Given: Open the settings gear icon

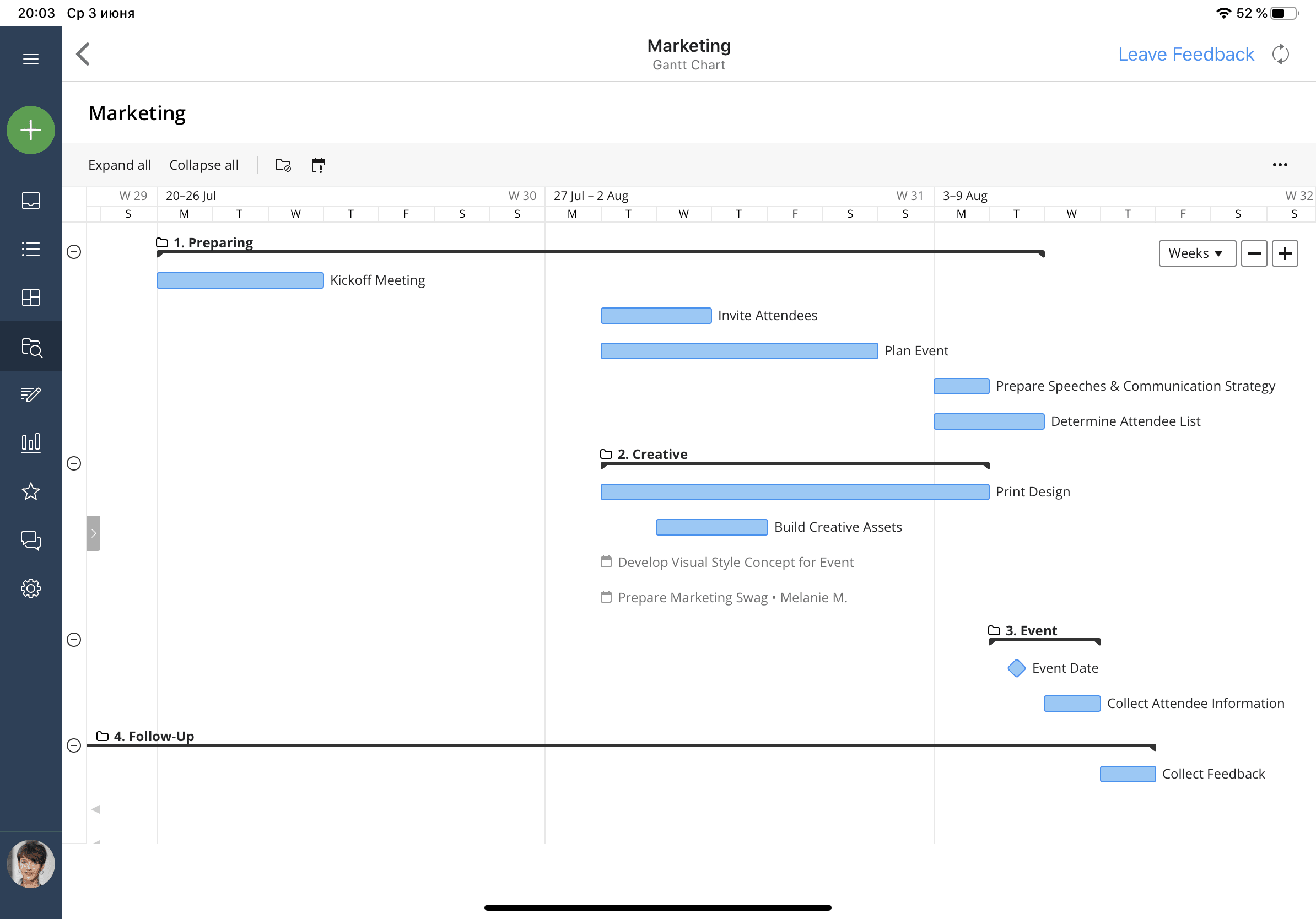Looking at the screenshot, I should tap(30, 588).
